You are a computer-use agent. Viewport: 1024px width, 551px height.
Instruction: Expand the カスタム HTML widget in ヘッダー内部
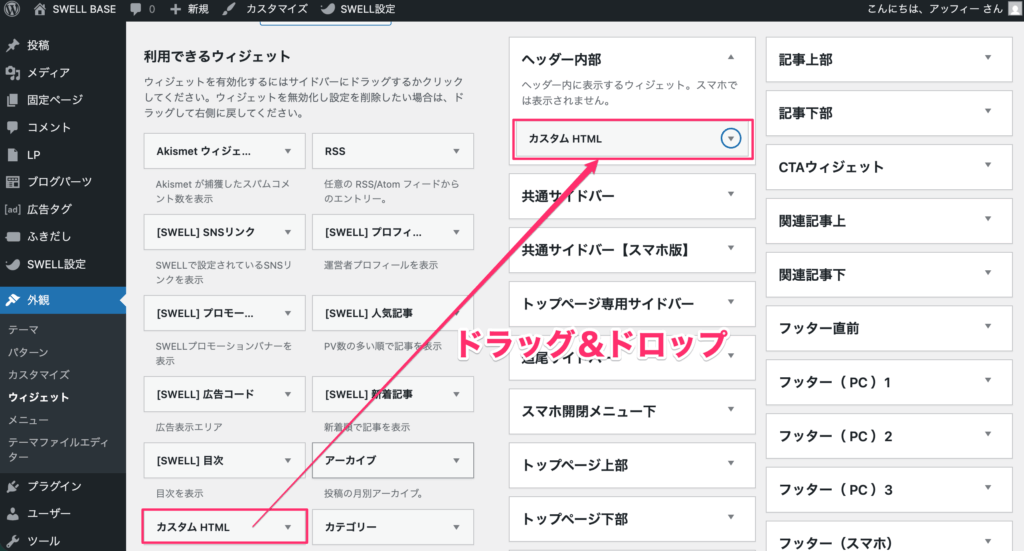[x=731, y=139]
